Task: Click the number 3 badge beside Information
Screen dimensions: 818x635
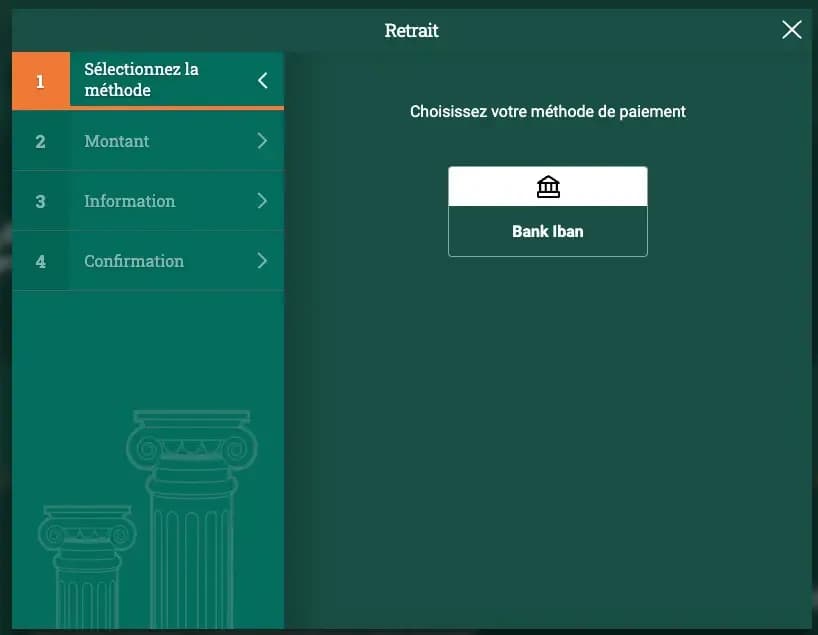Action: pos(40,201)
